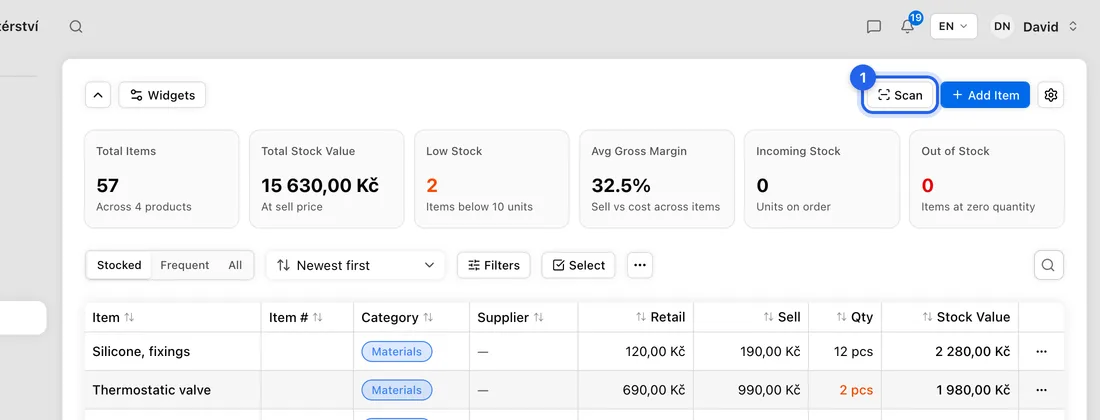Click Add Item button
Image resolution: width=1100 pixels, height=420 pixels.
tap(985, 95)
